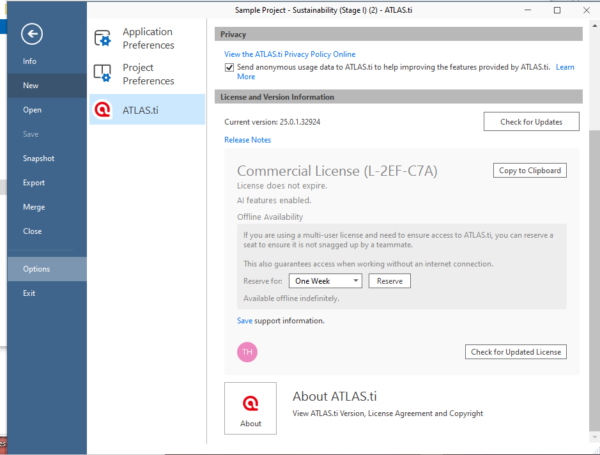Open the Project Preferences tab label
Viewport: 600px width, 455px height.
coord(148,74)
